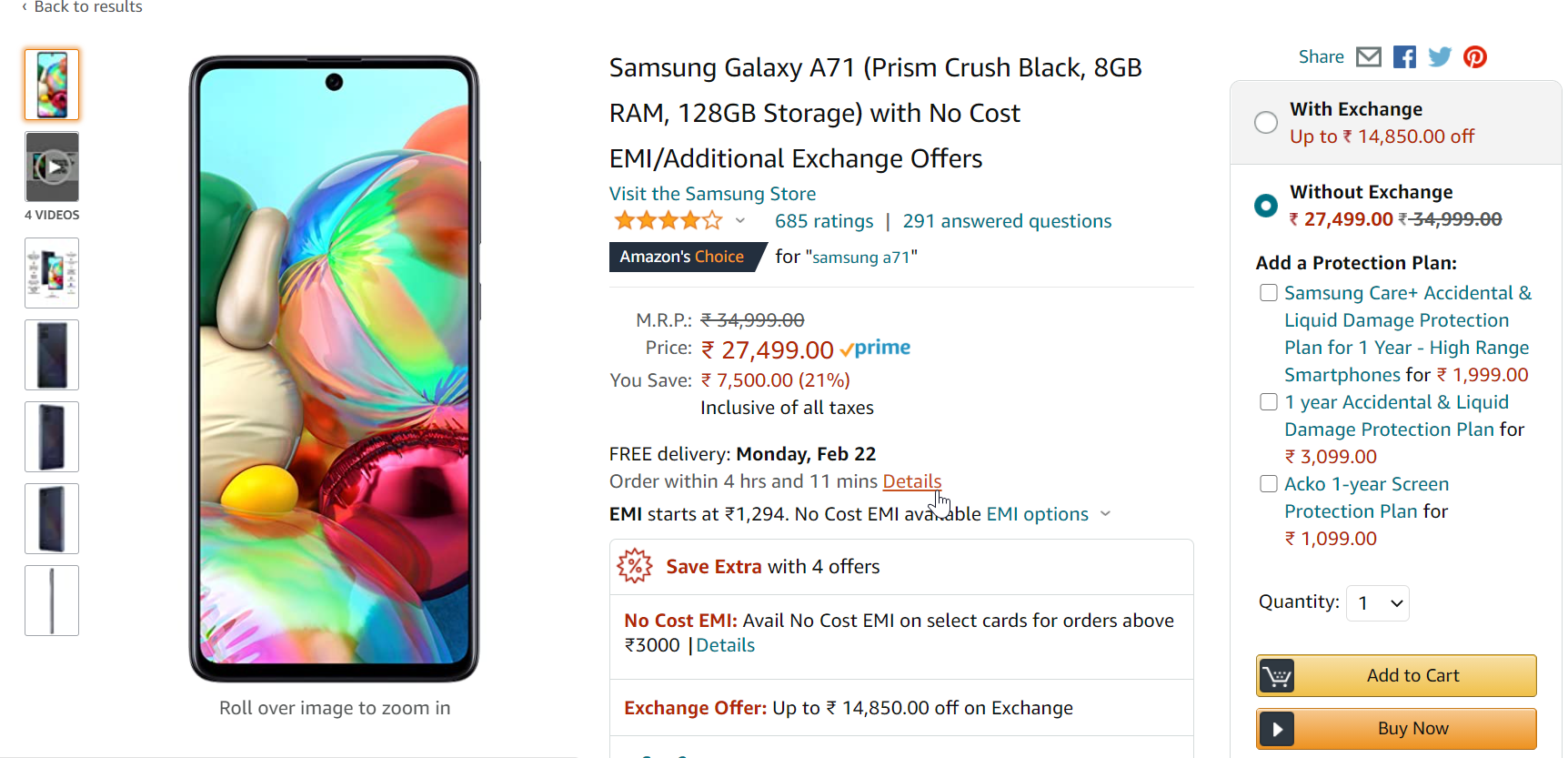Share on Twitter icon
The width and height of the screenshot is (1568, 758).
[x=1440, y=57]
